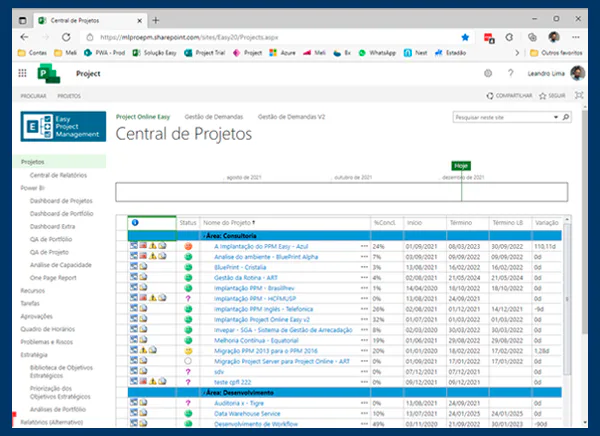Open the settings gear in Project header
600x436 pixels.
click(x=488, y=73)
